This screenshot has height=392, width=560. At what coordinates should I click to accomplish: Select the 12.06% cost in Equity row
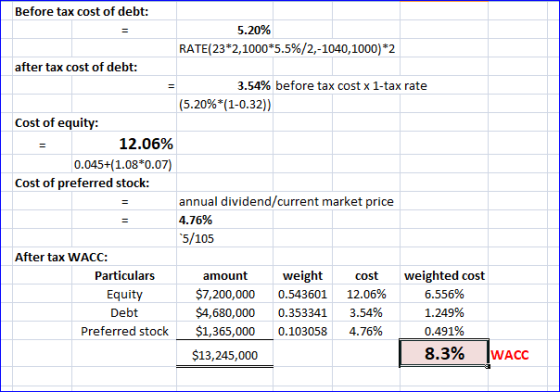point(366,294)
